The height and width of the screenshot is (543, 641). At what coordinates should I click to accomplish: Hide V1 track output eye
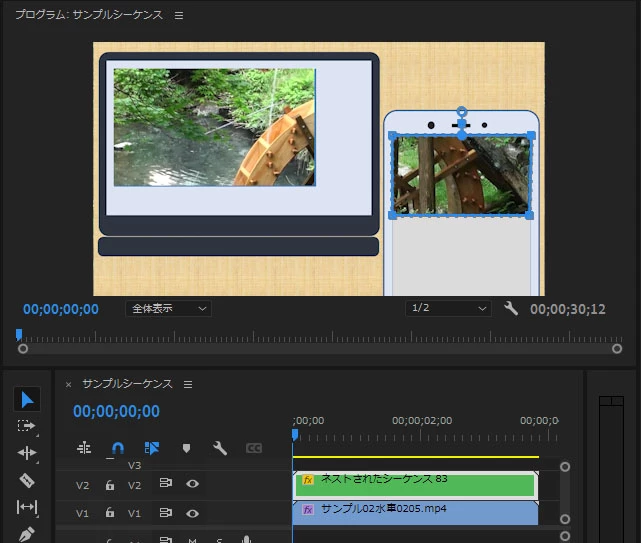tap(193, 514)
